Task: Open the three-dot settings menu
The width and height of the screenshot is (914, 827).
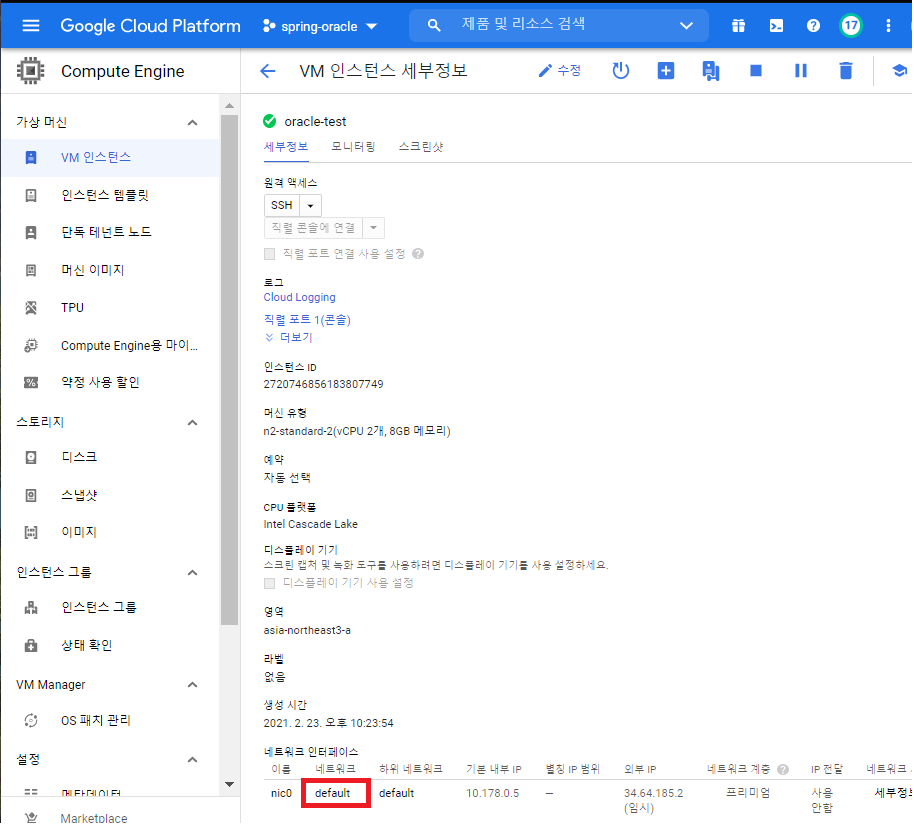Action: click(888, 26)
